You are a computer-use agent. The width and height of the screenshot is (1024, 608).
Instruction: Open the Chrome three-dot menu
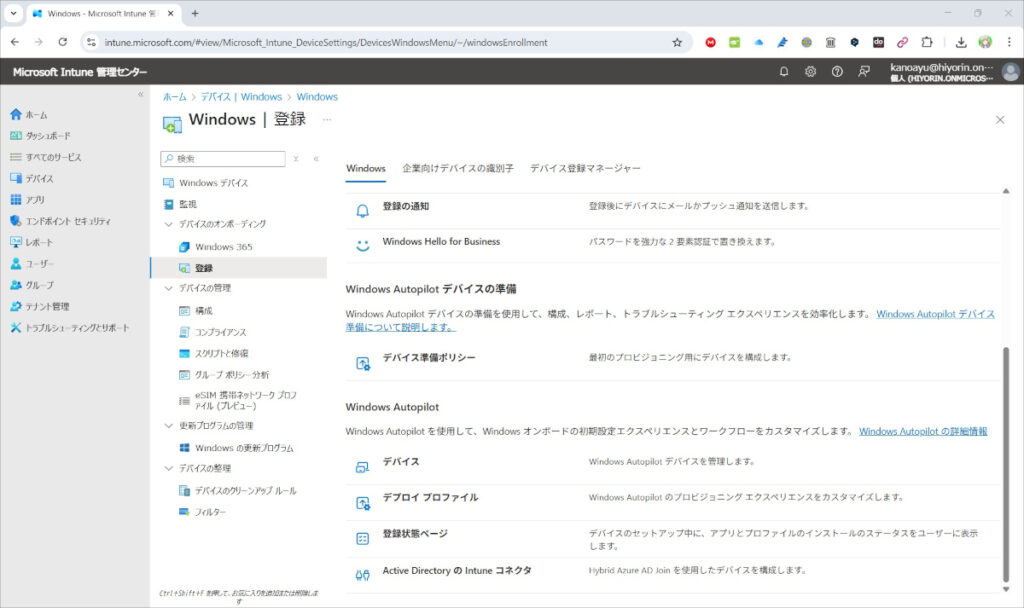[x=1009, y=42]
